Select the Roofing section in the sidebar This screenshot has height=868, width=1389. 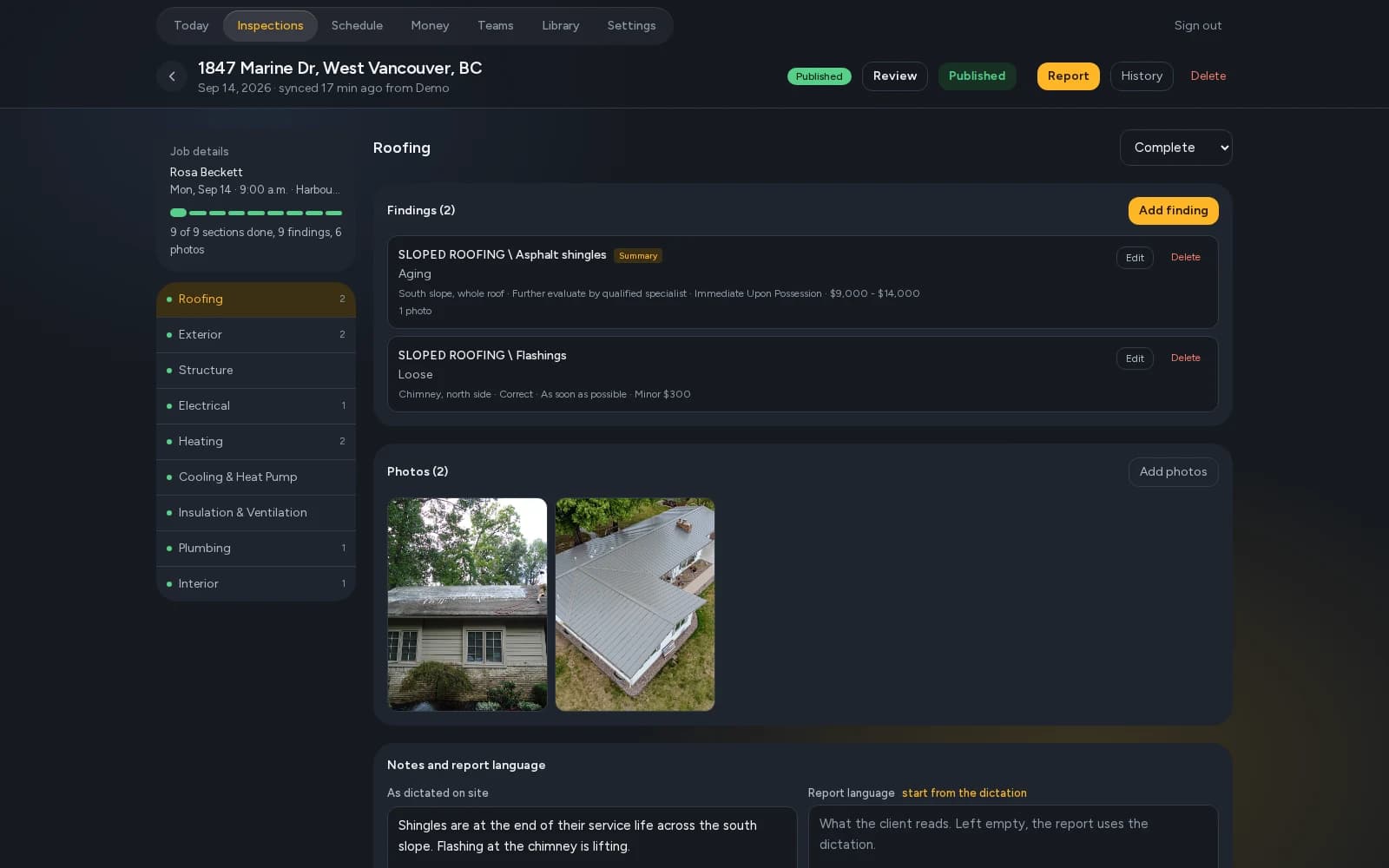pyautogui.click(x=256, y=299)
